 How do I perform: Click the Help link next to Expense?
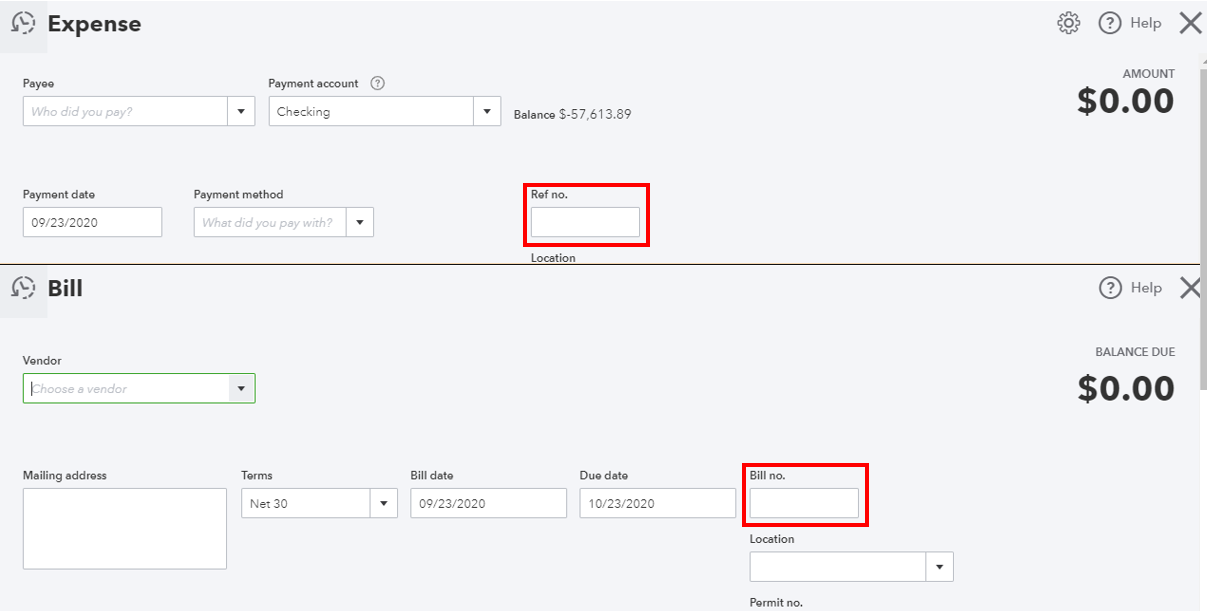coord(1146,22)
